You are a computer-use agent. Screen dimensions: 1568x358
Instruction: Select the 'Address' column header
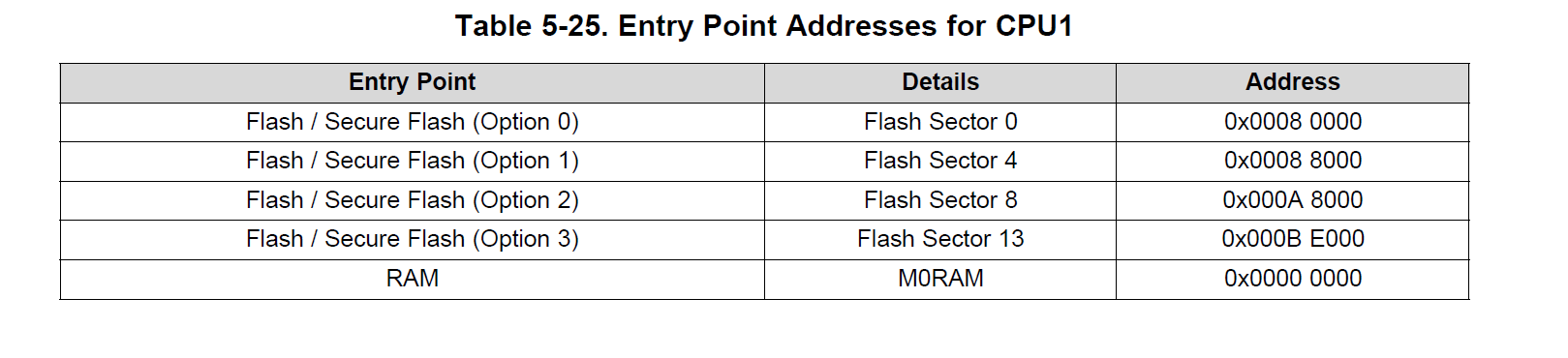coord(1293,82)
